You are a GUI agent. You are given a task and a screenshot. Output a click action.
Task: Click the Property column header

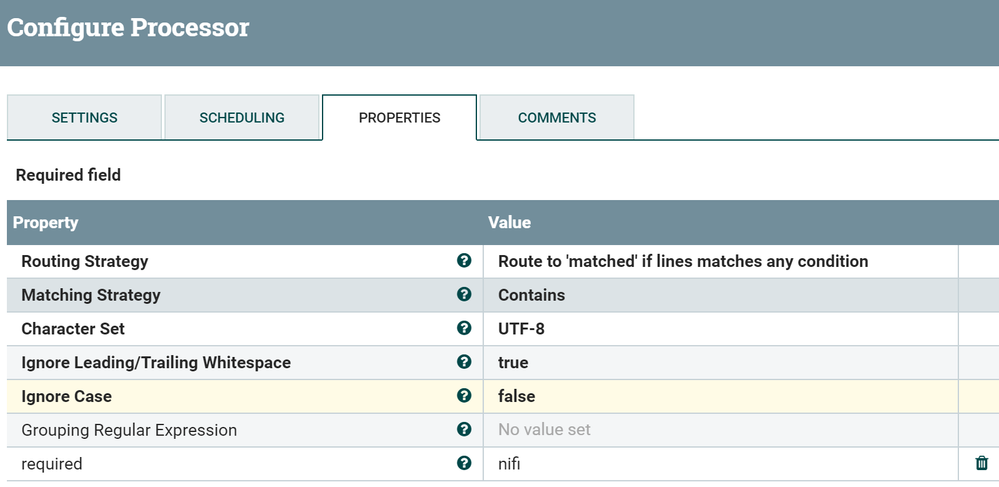[46, 222]
